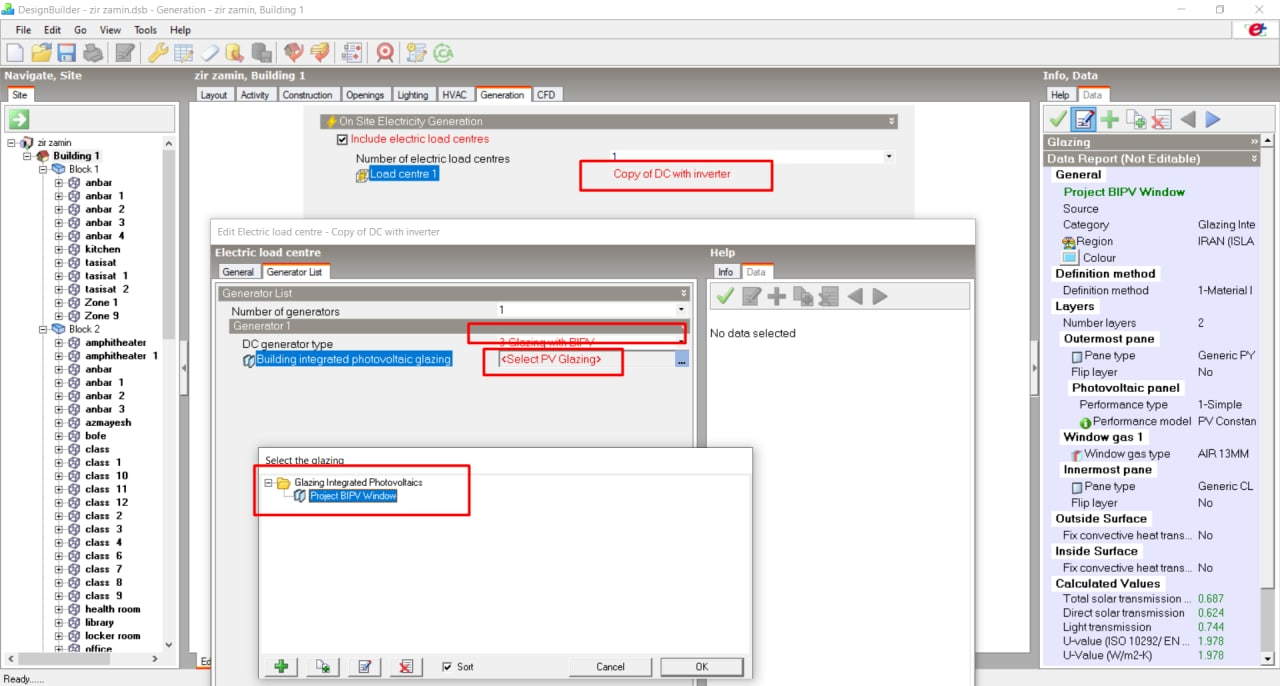Click the New file icon in main toolbar
The height and width of the screenshot is (686, 1280).
click(15, 52)
